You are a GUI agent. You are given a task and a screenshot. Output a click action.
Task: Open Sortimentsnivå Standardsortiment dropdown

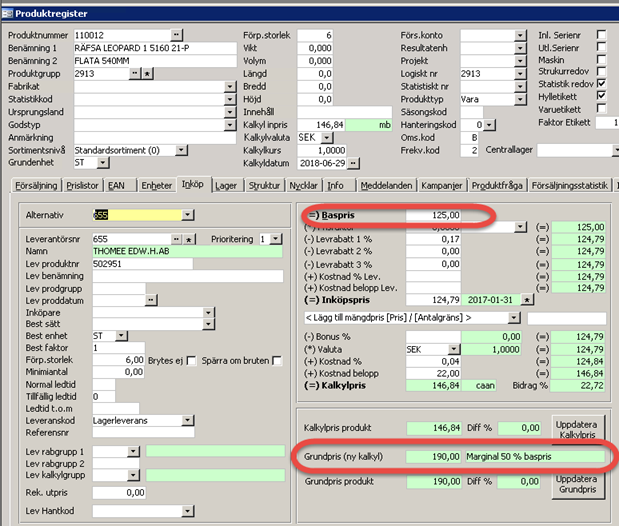(181, 150)
